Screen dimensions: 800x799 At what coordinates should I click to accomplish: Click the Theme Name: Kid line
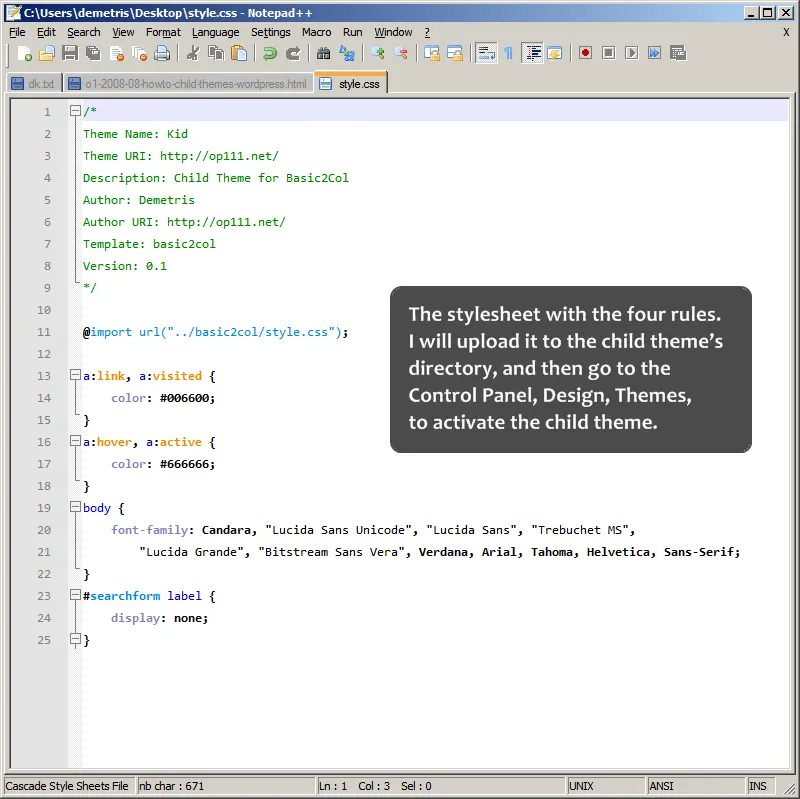135,134
